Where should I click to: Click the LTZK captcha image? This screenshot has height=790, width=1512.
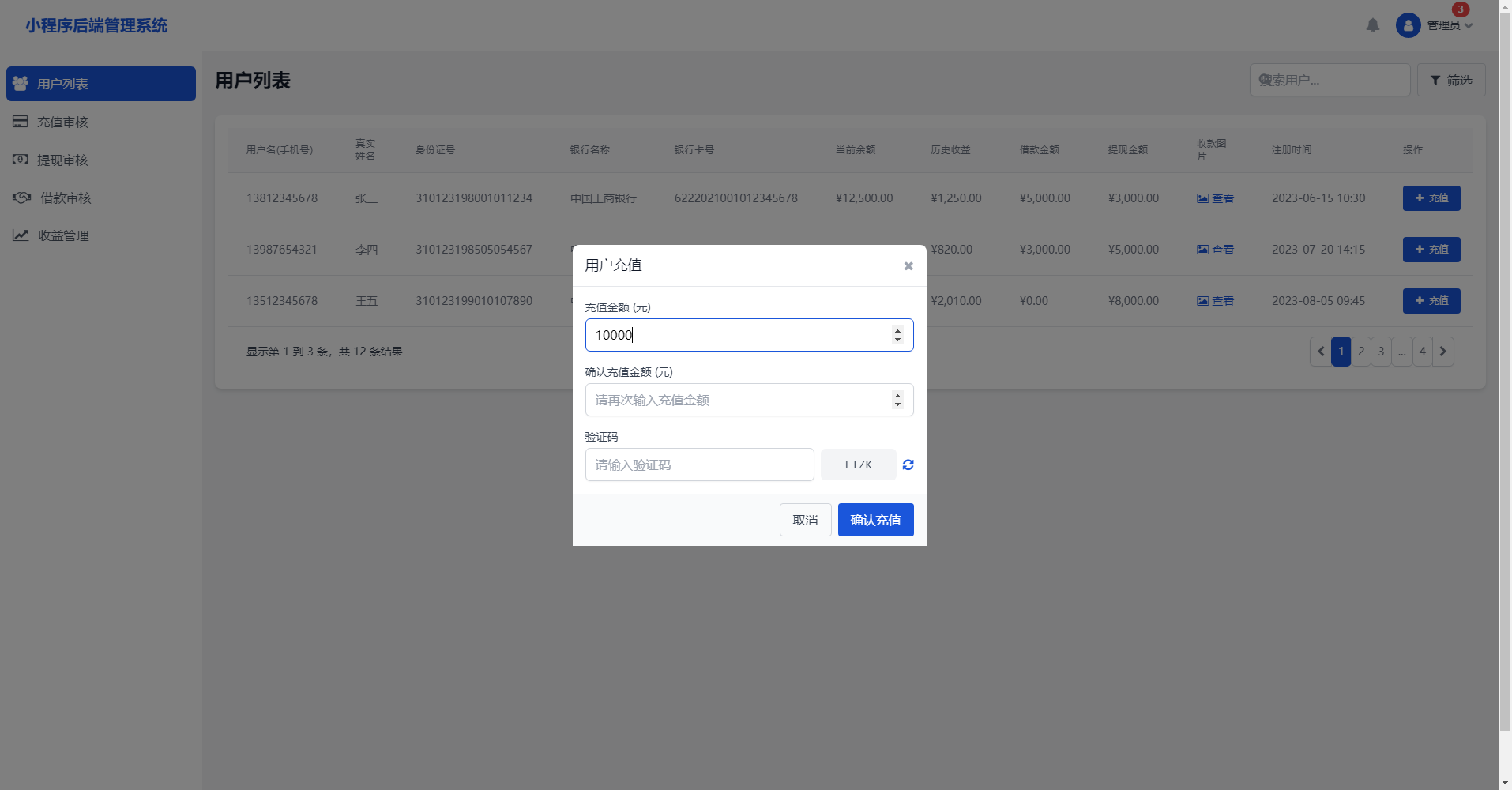click(x=858, y=465)
